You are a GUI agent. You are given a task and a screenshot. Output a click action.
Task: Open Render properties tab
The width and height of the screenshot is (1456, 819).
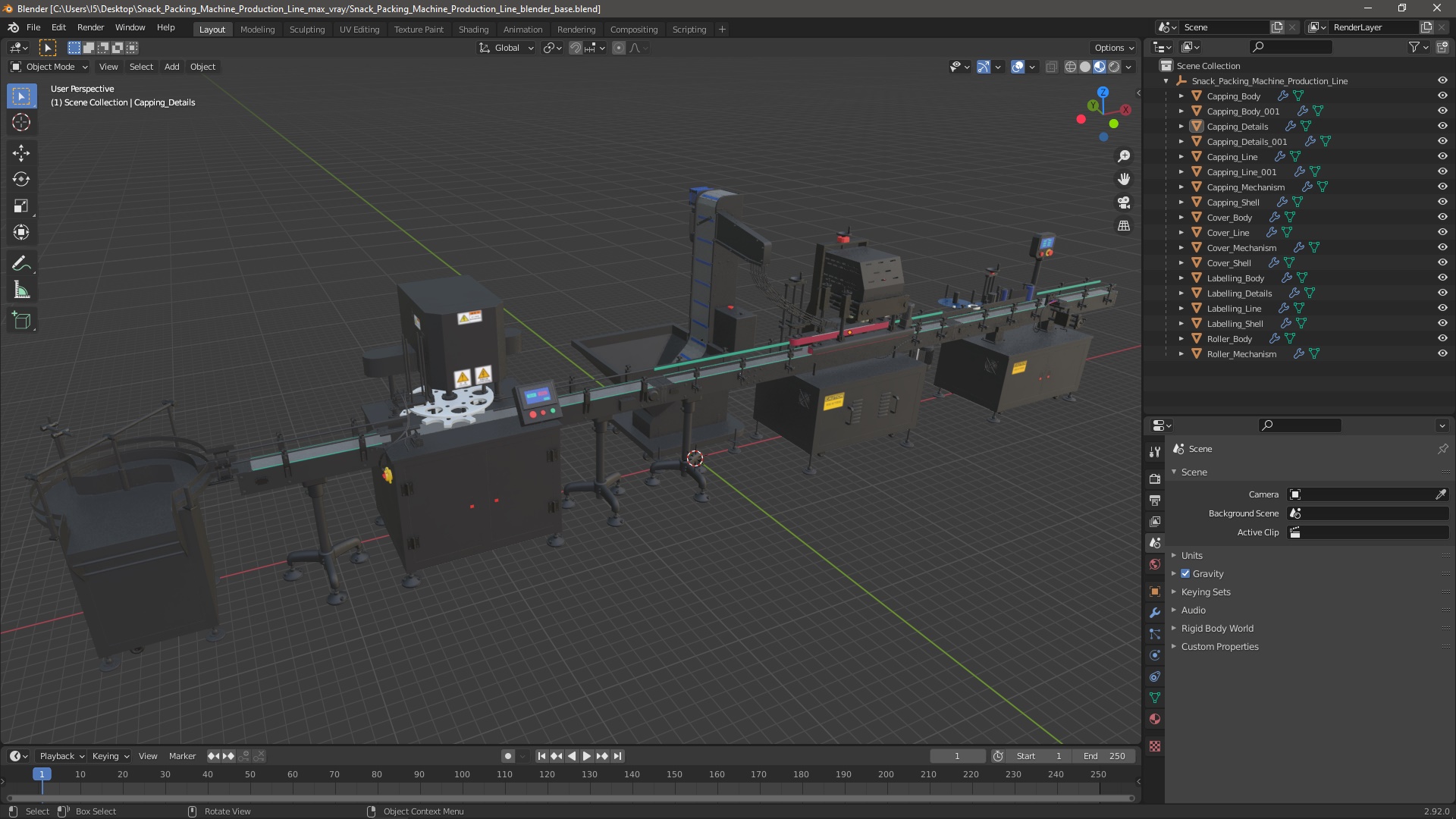pyautogui.click(x=1155, y=479)
